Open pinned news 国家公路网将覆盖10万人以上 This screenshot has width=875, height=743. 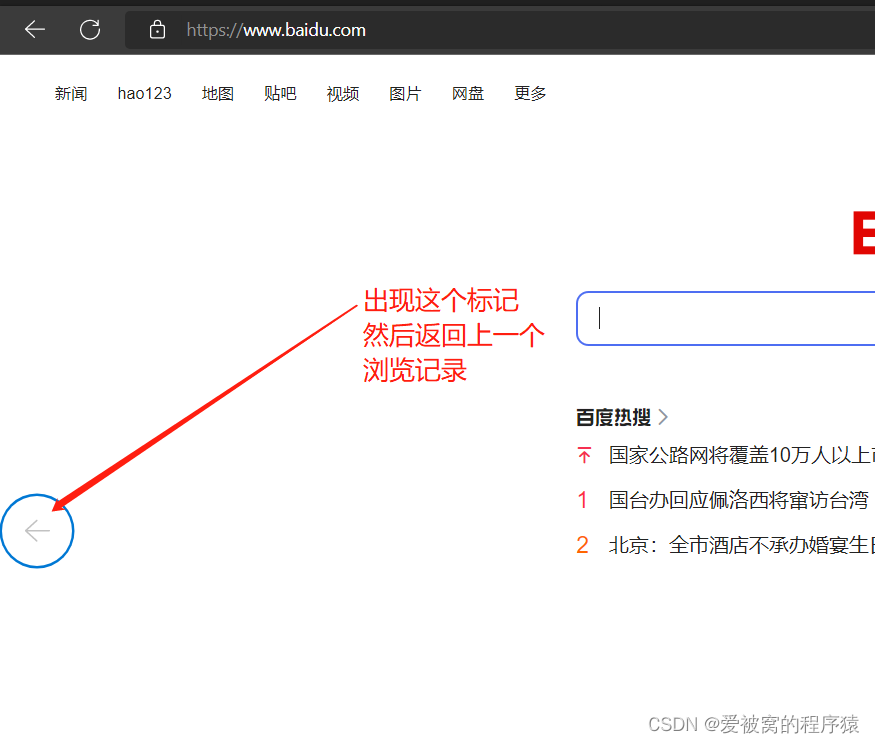742,455
